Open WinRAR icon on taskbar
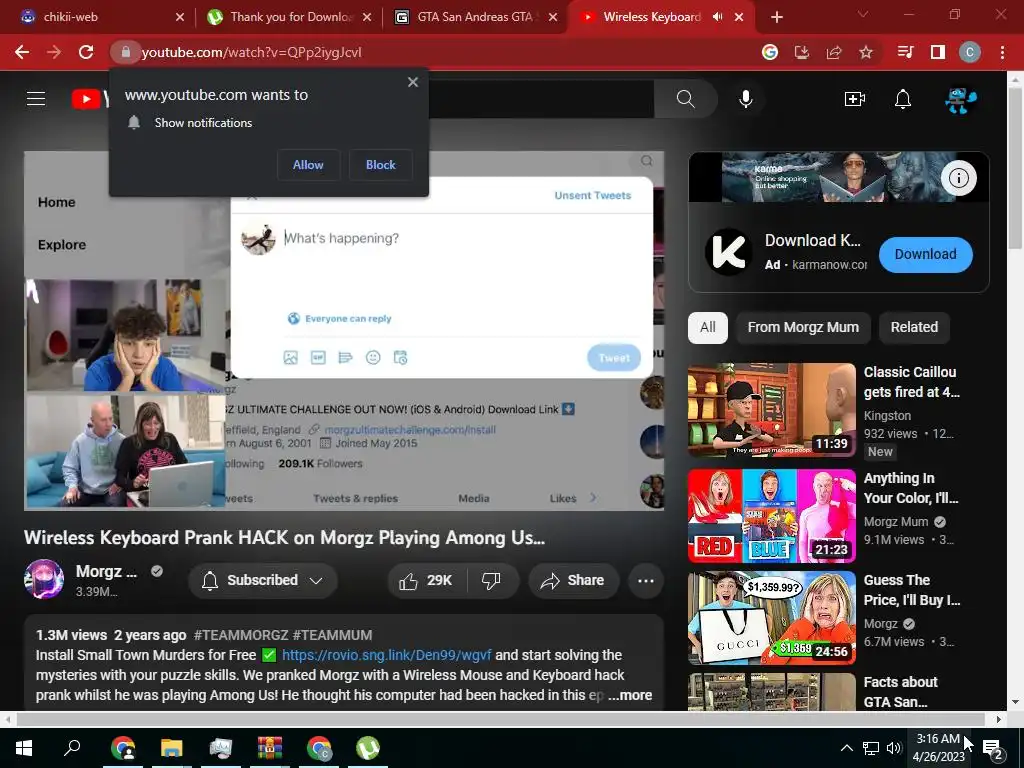The image size is (1024, 768). 269,748
